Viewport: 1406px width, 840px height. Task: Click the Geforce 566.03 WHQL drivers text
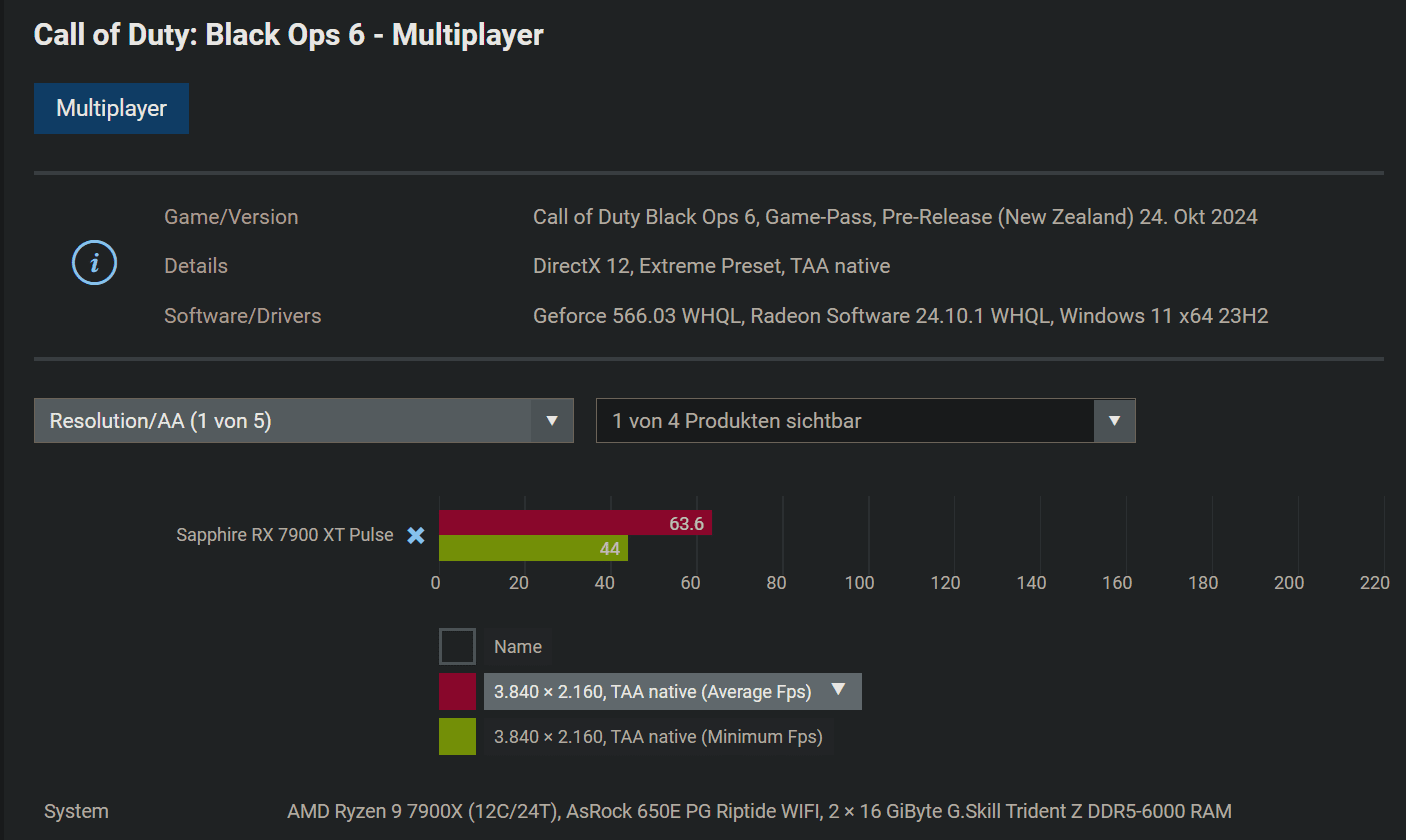click(x=901, y=316)
